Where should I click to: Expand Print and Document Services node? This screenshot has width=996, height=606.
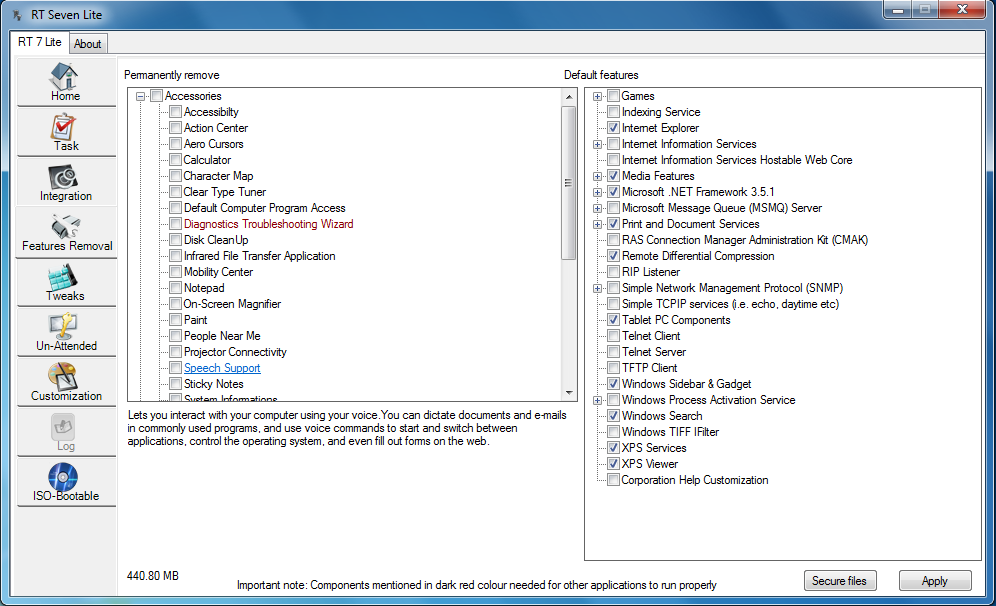[x=597, y=224]
